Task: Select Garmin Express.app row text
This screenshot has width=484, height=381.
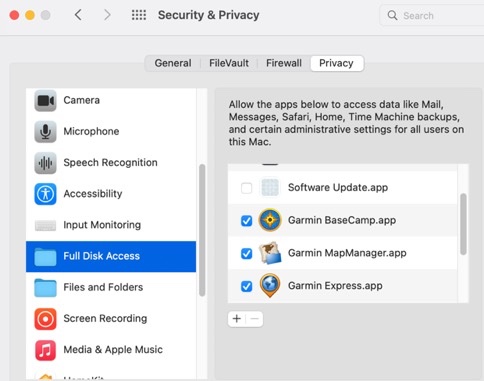Action: [335, 286]
